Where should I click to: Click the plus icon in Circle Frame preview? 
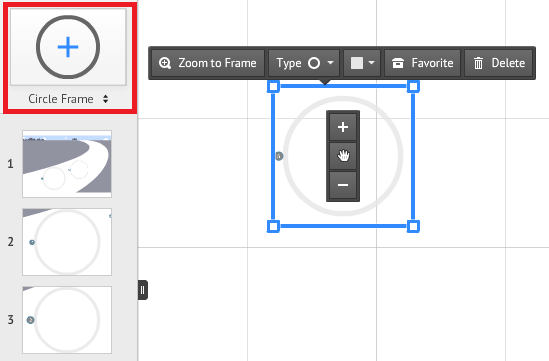click(68, 47)
